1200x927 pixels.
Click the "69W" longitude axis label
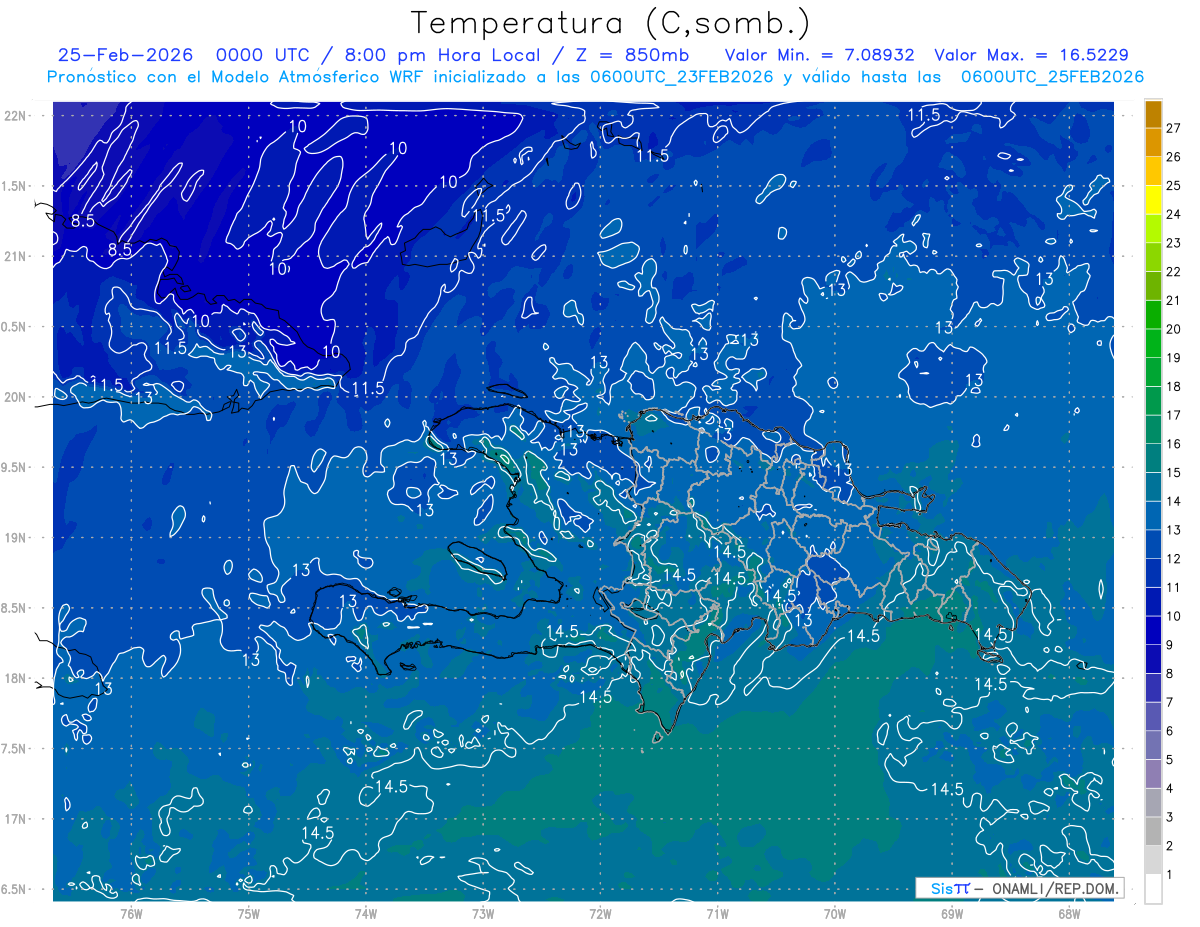point(952,914)
